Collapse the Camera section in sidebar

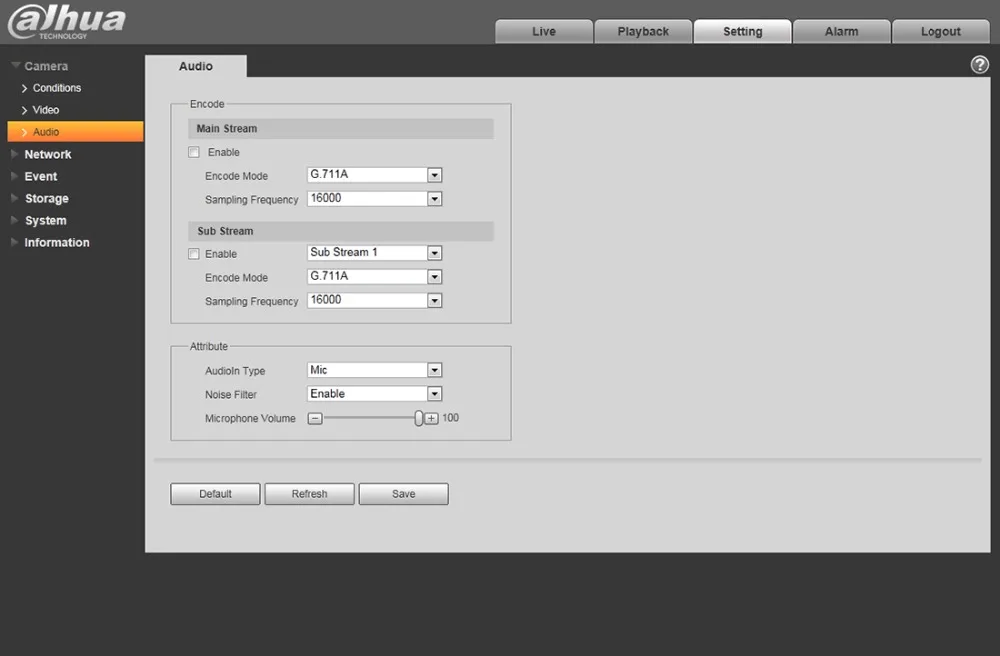click(x=40, y=66)
